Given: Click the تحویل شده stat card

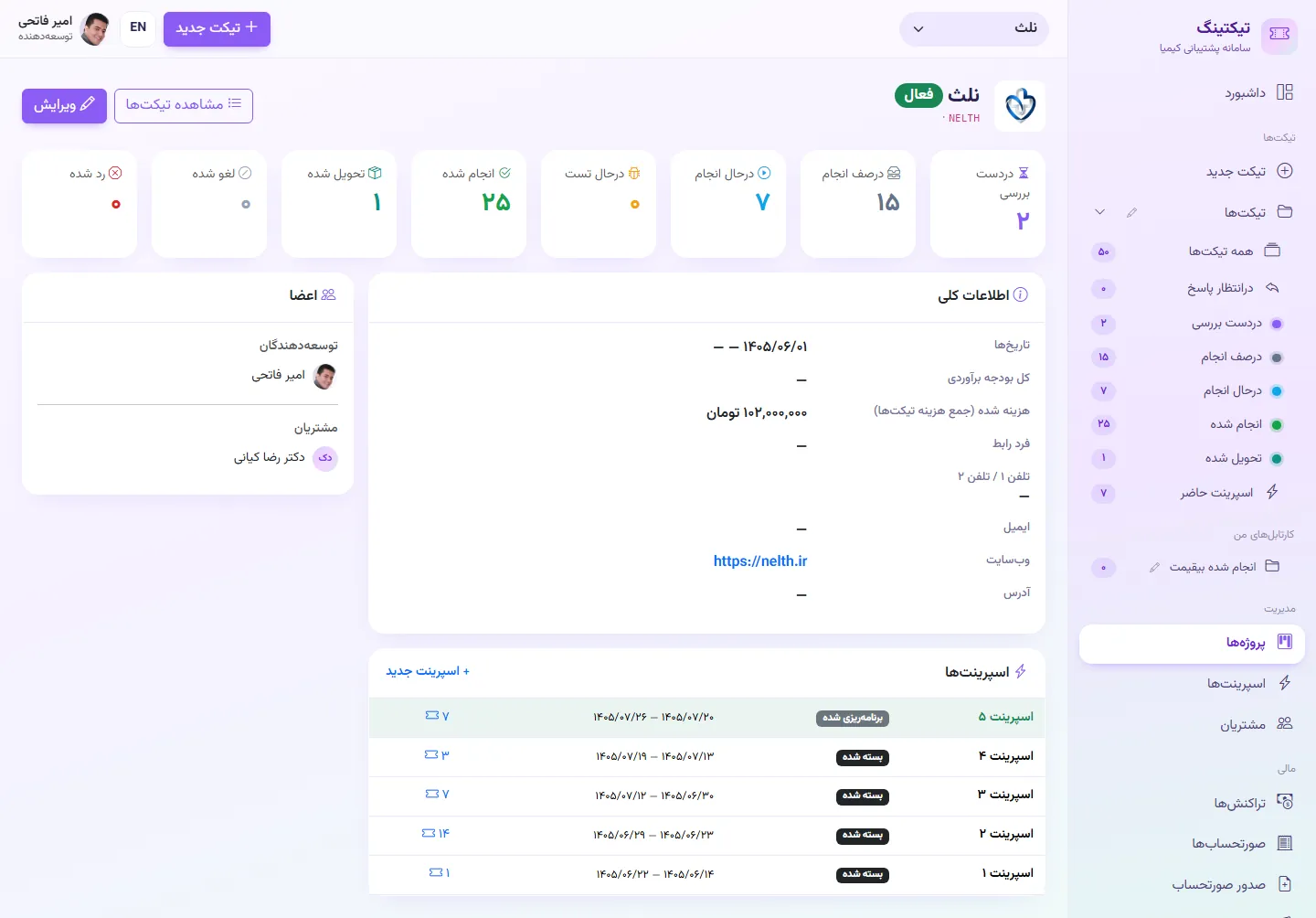Looking at the screenshot, I should 339,204.
